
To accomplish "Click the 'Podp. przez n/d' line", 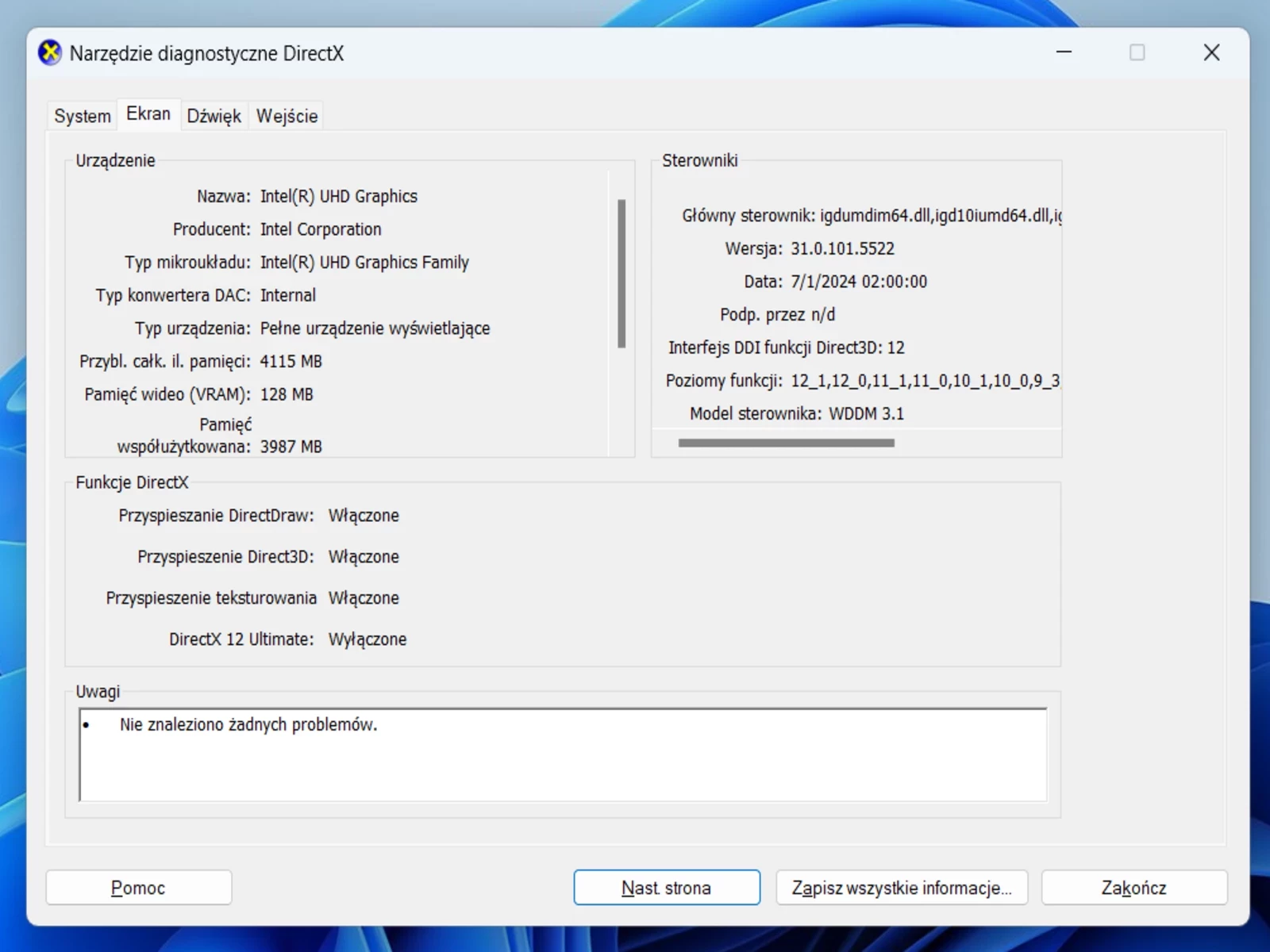I will 778,315.
